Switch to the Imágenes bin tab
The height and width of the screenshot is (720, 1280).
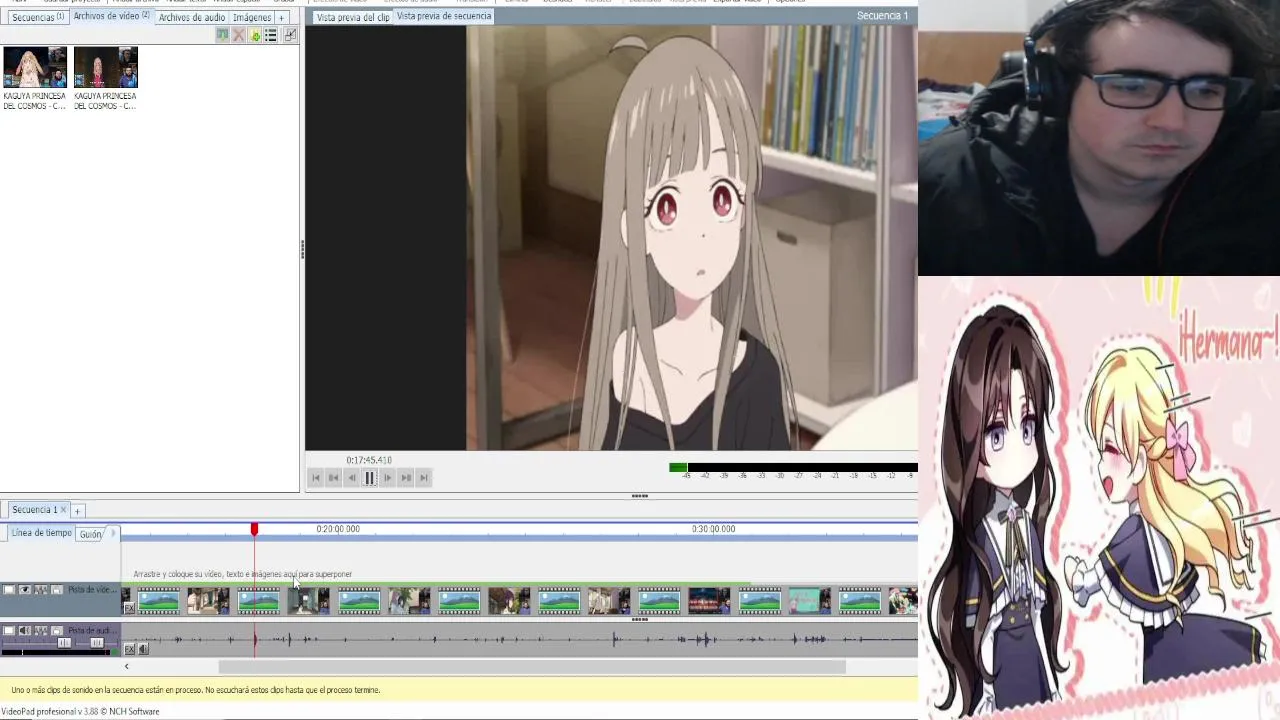252,17
